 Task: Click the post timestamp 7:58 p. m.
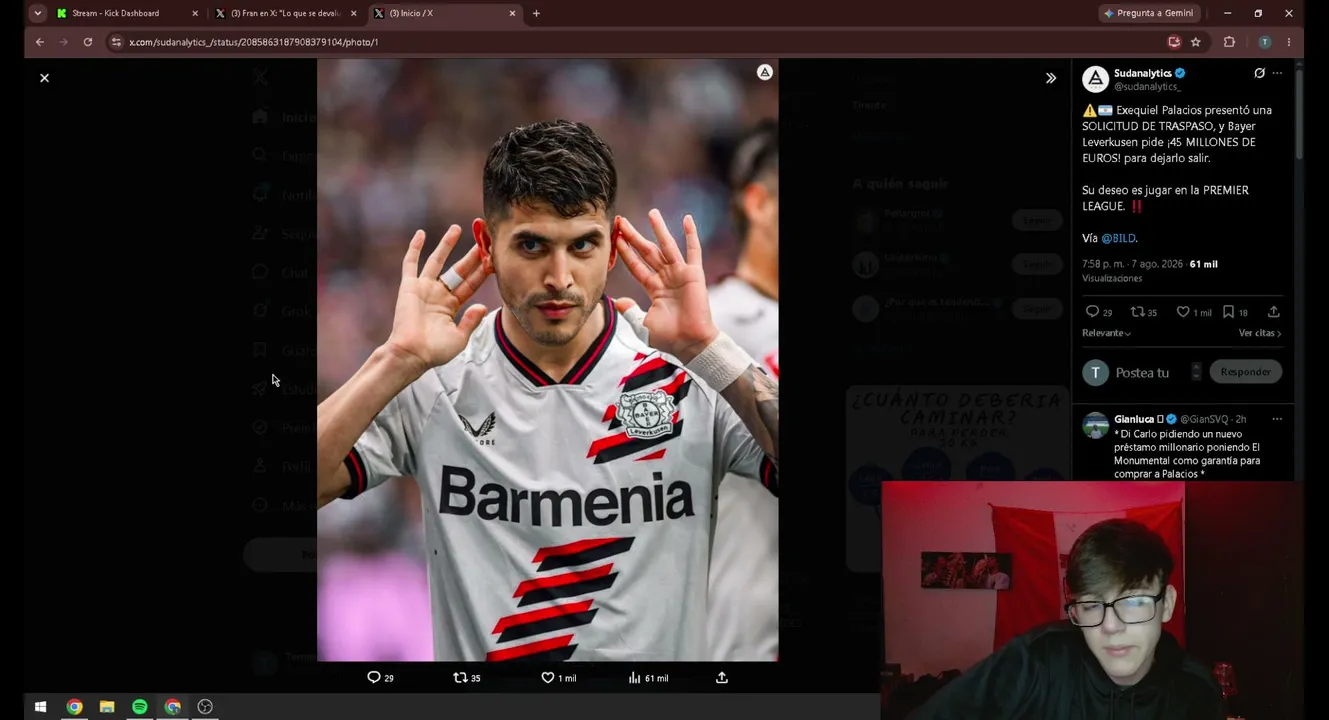[x=1132, y=264]
